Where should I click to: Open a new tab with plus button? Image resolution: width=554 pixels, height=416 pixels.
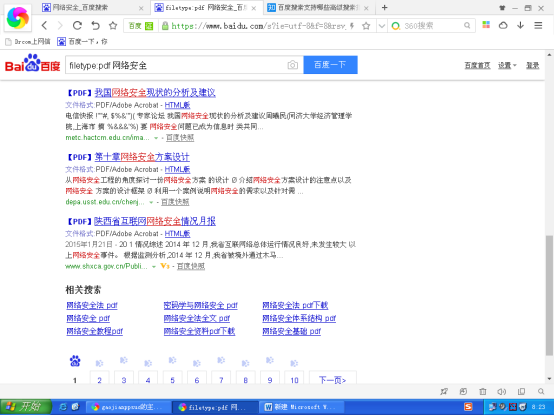385,7
